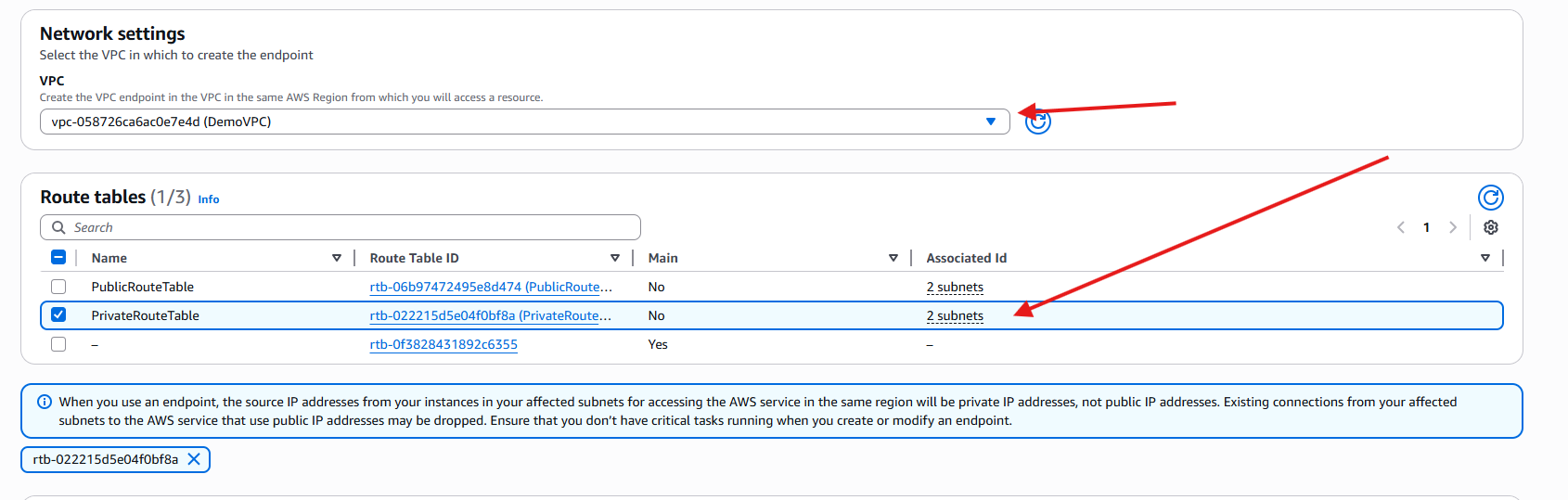The width and height of the screenshot is (1568, 500).
Task: Open route table preferences gear
Action: tap(1490, 227)
